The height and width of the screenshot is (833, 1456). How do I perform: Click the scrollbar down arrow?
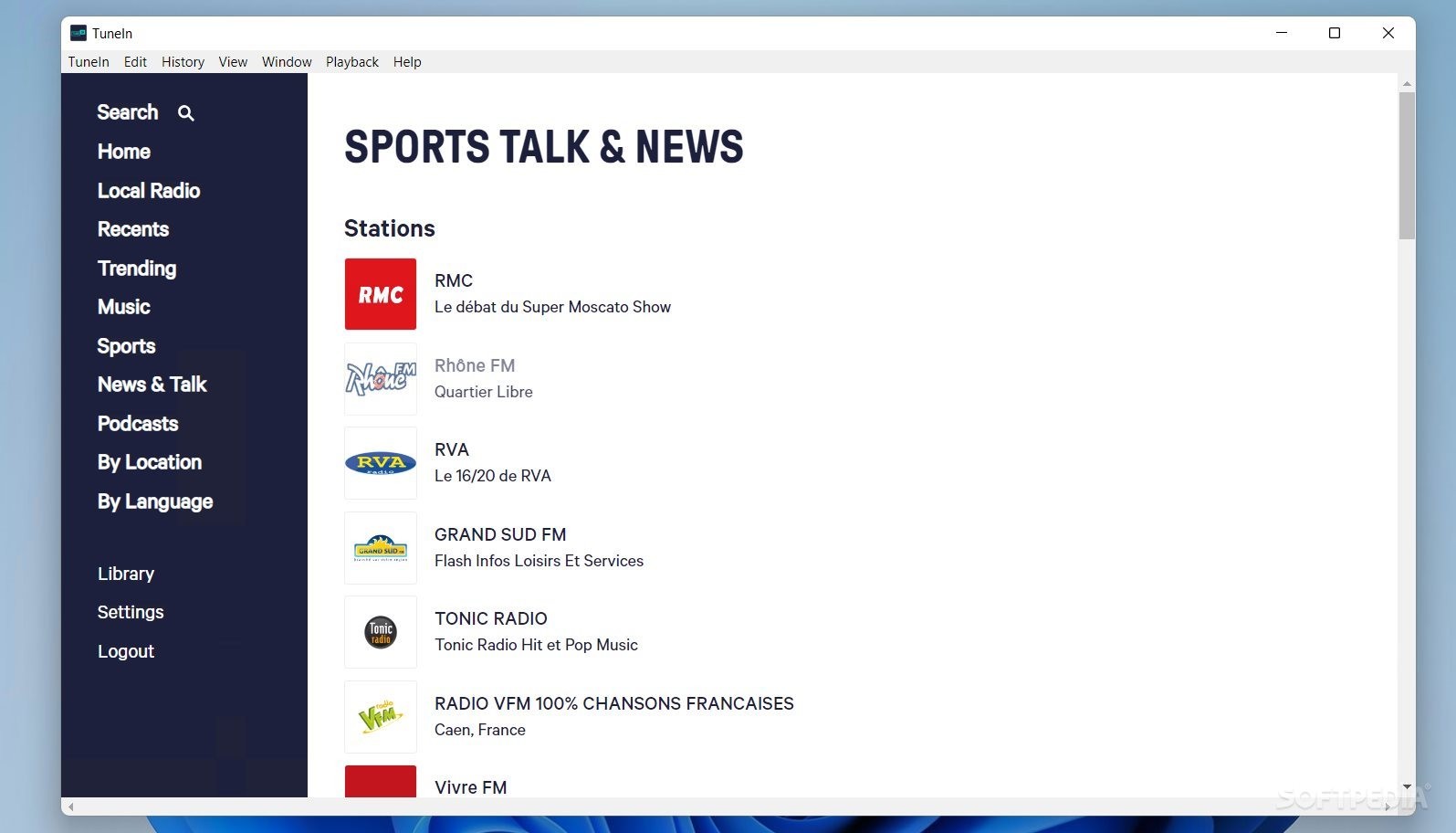(1407, 786)
